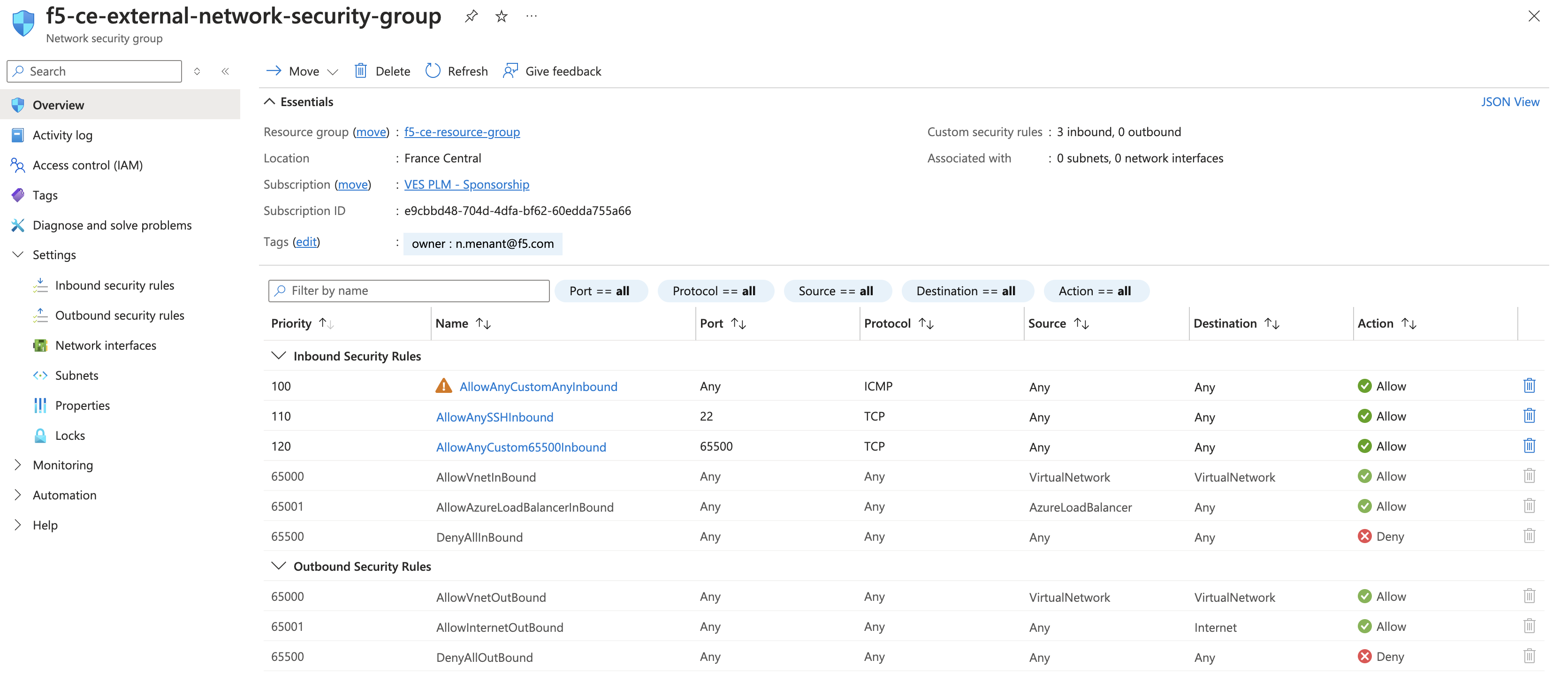This screenshot has height=690, width=1568.
Task: Click the Filter by name field
Action: 409,291
